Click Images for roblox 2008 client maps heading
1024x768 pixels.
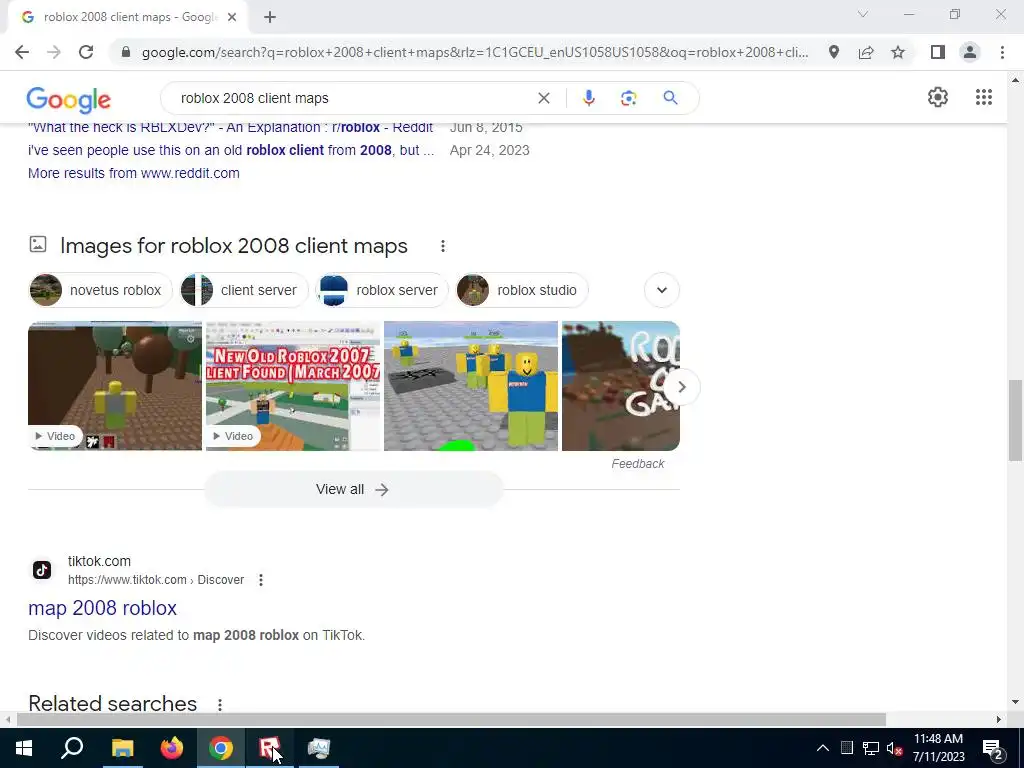(x=234, y=246)
